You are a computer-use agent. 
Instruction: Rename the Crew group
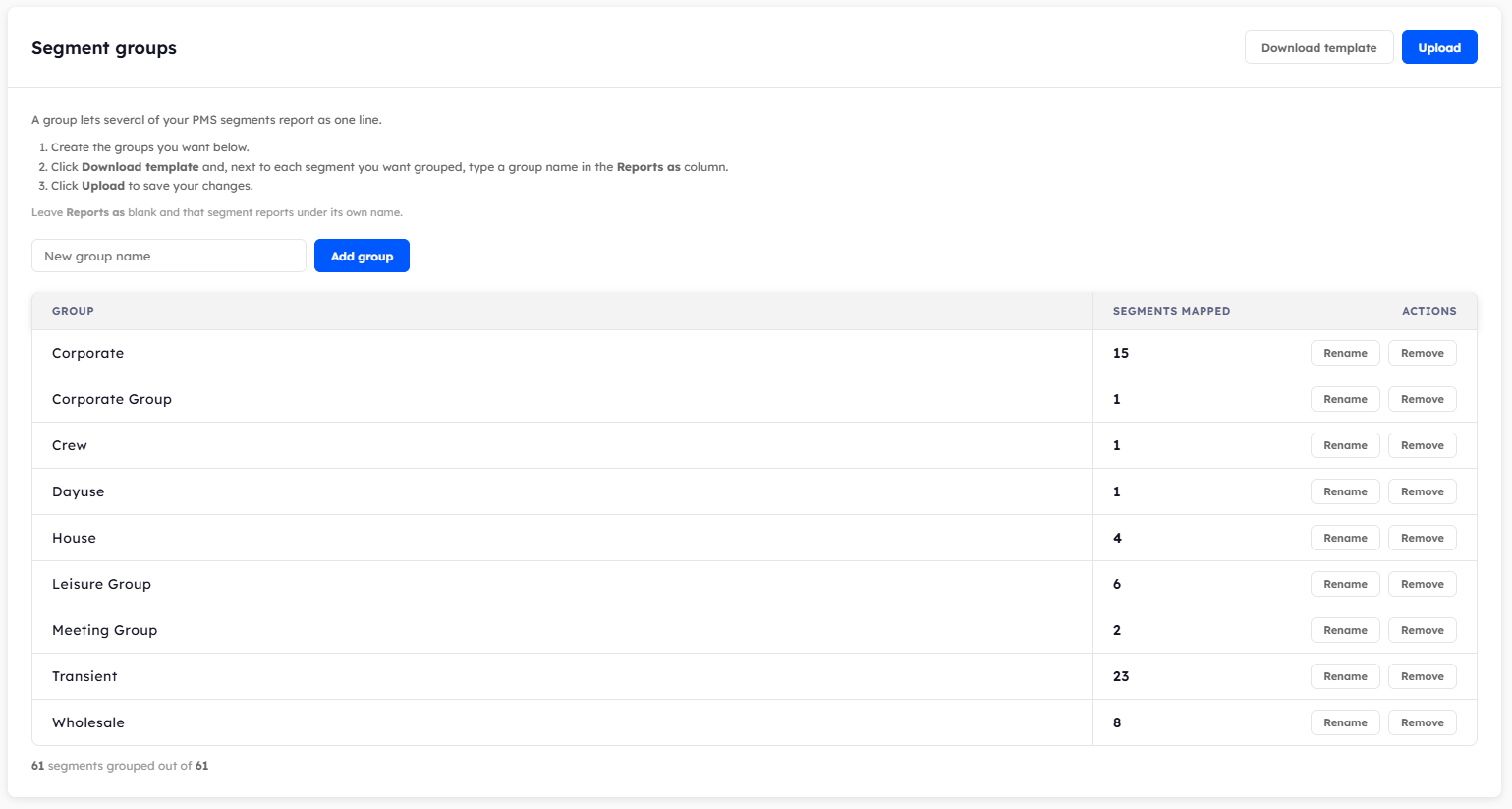point(1345,445)
